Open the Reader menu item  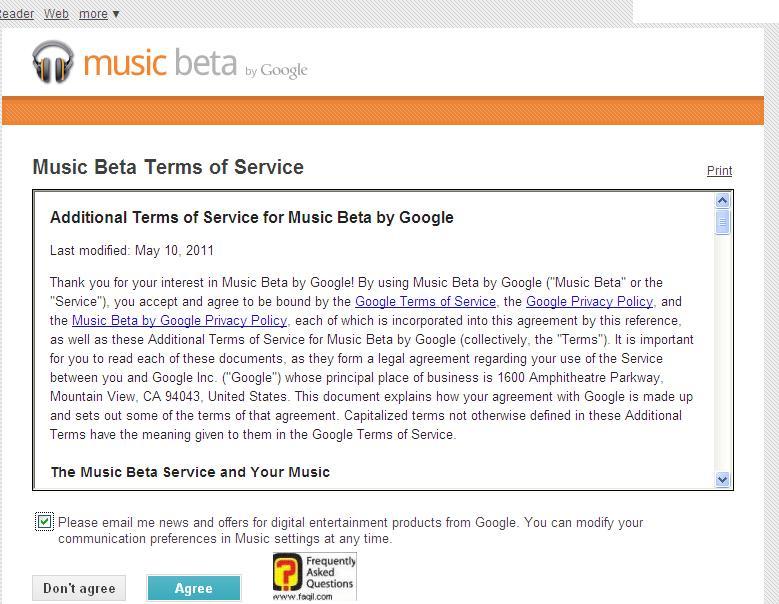coord(17,14)
